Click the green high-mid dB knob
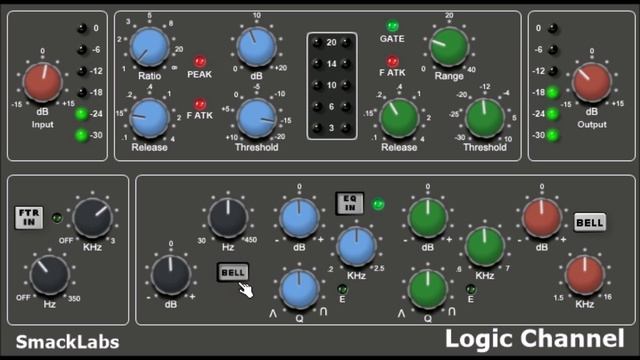 coord(428,218)
